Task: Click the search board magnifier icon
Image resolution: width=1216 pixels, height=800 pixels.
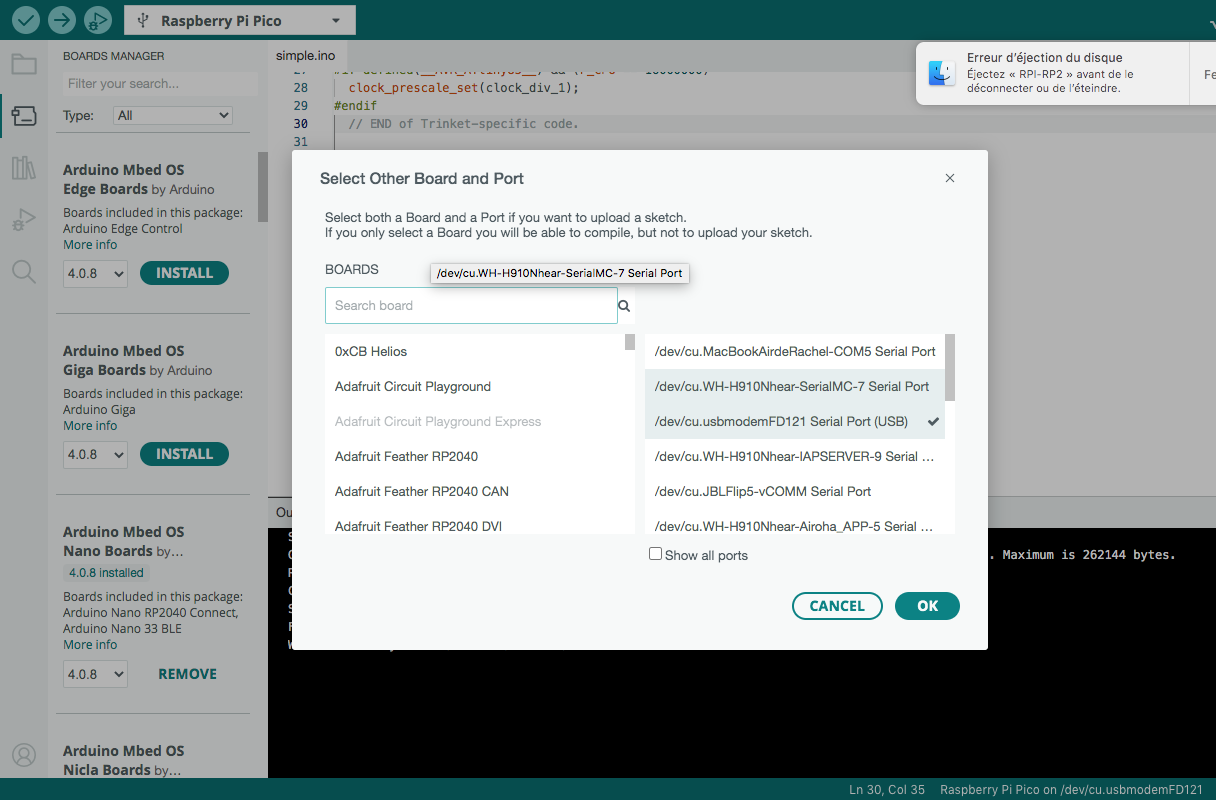Action: 625,306
